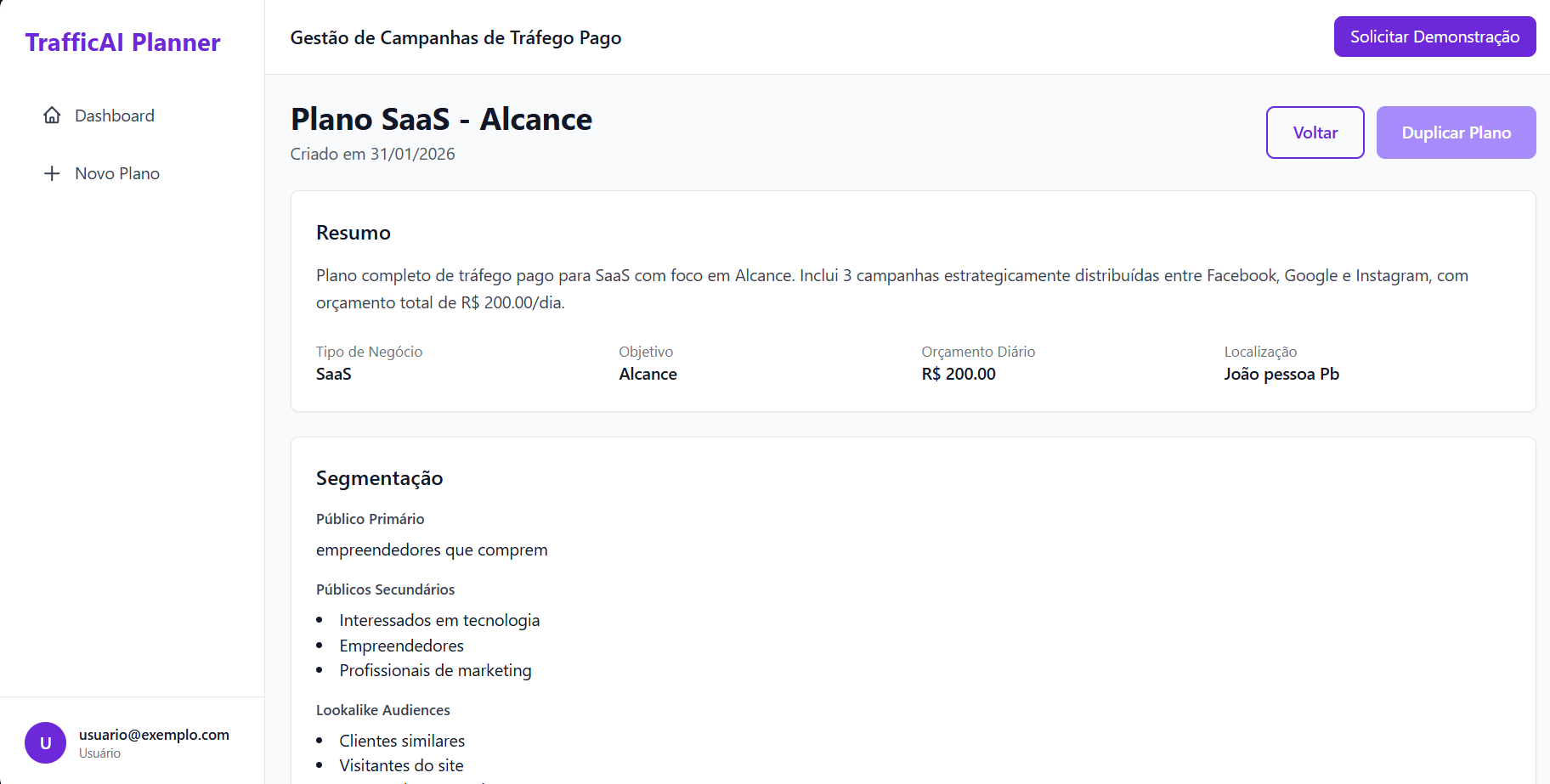Viewport: 1550px width, 784px height.
Task: Click the 'Público Primário' label
Action: pyautogui.click(x=371, y=519)
